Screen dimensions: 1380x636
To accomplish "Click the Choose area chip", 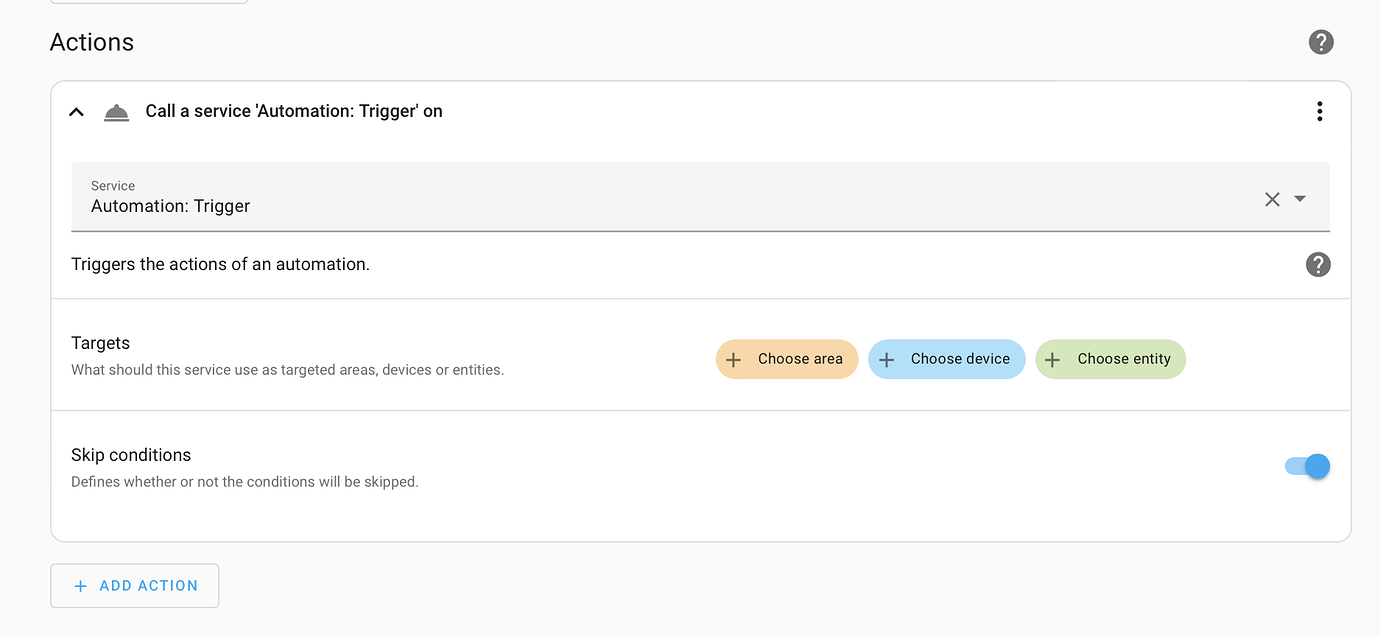I will pos(787,359).
